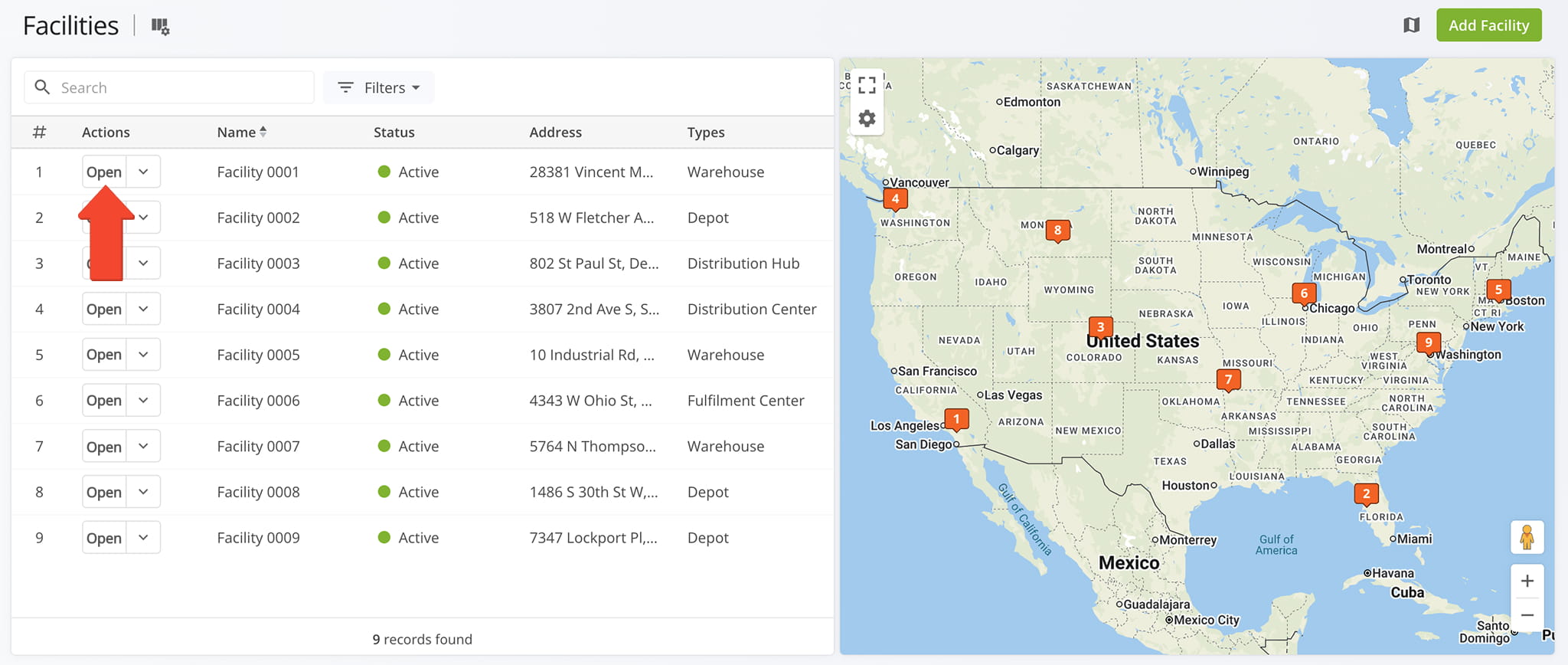Enter fullscreen mode on the map
1568x665 pixels.
tap(867, 85)
